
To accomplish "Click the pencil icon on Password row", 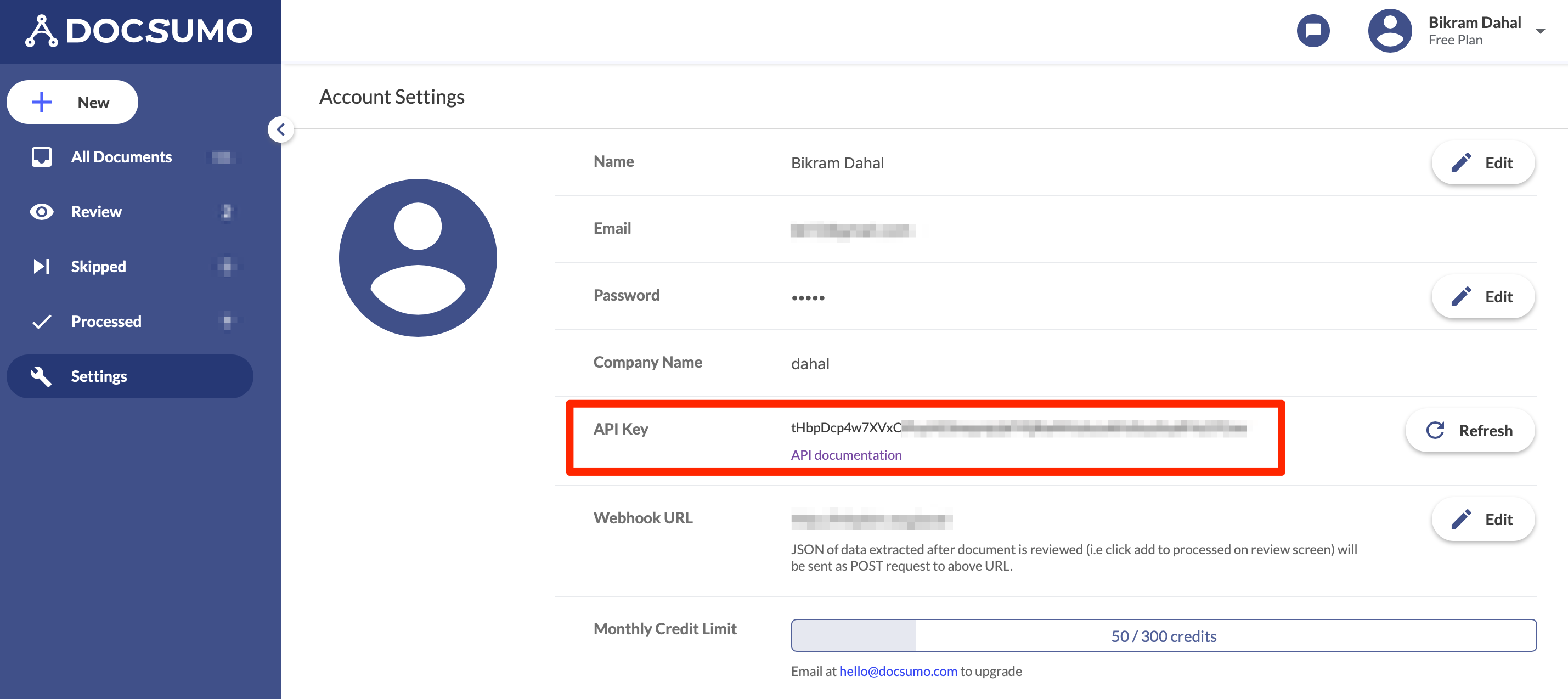I will click(1460, 296).
